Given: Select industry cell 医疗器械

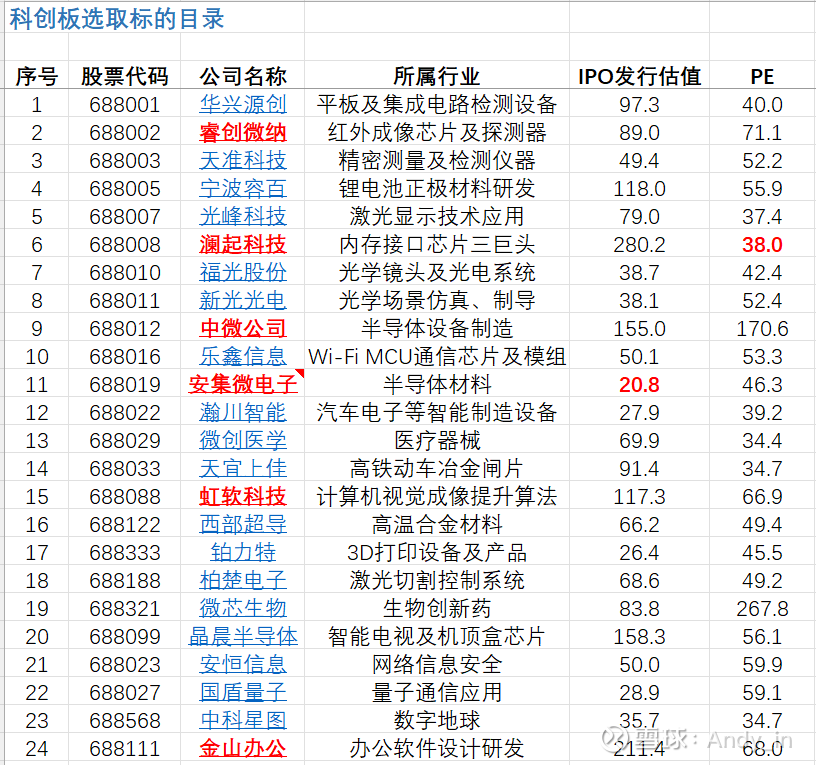Looking at the screenshot, I should [x=437, y=441].
